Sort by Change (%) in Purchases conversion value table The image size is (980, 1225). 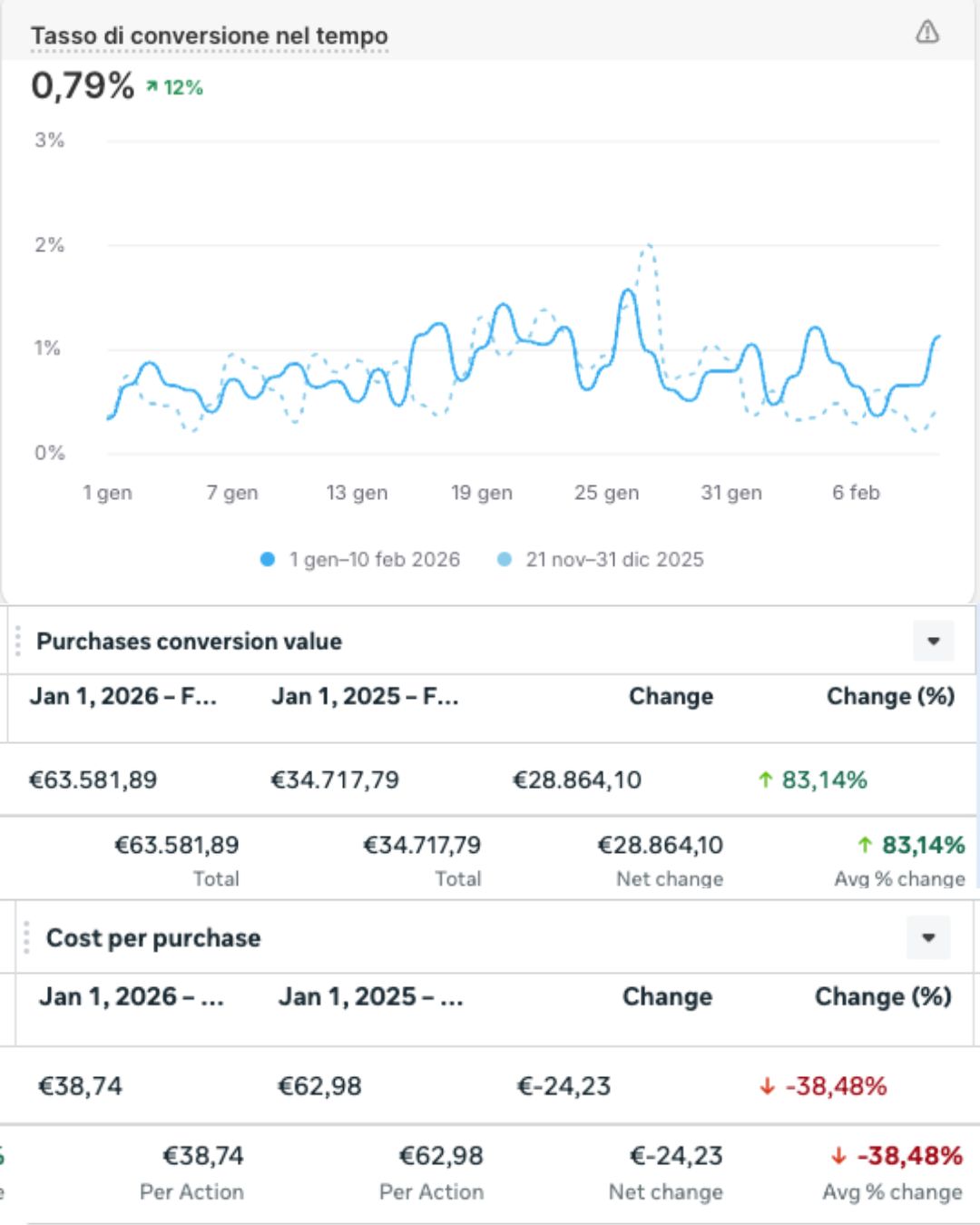[x=889, y=696]
